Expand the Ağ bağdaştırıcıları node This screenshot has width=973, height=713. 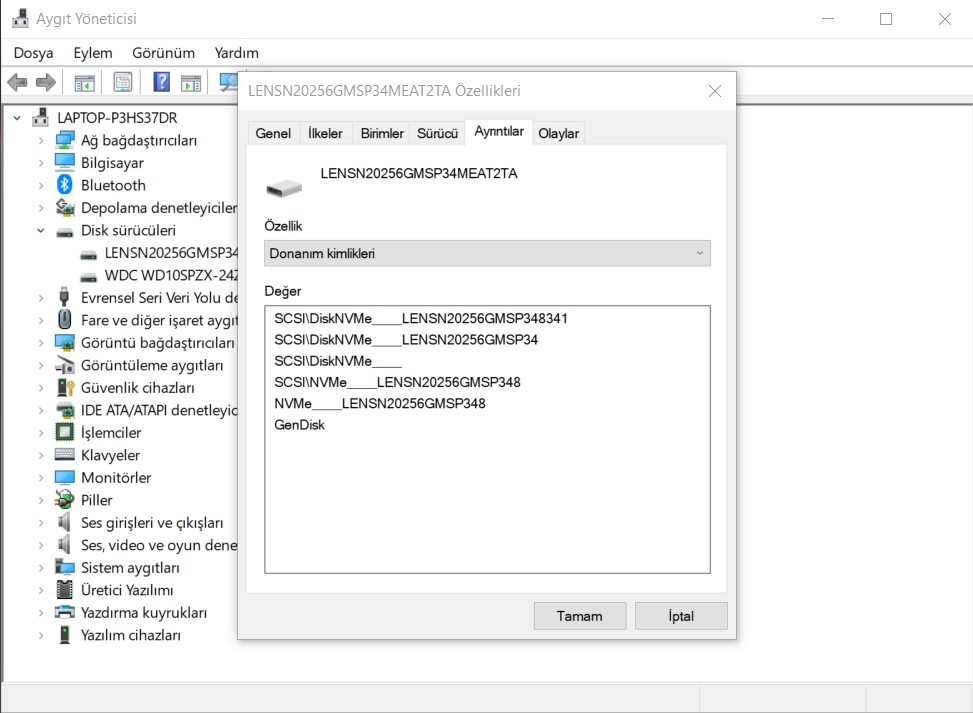pyautogui.click(x=41, y=140)
